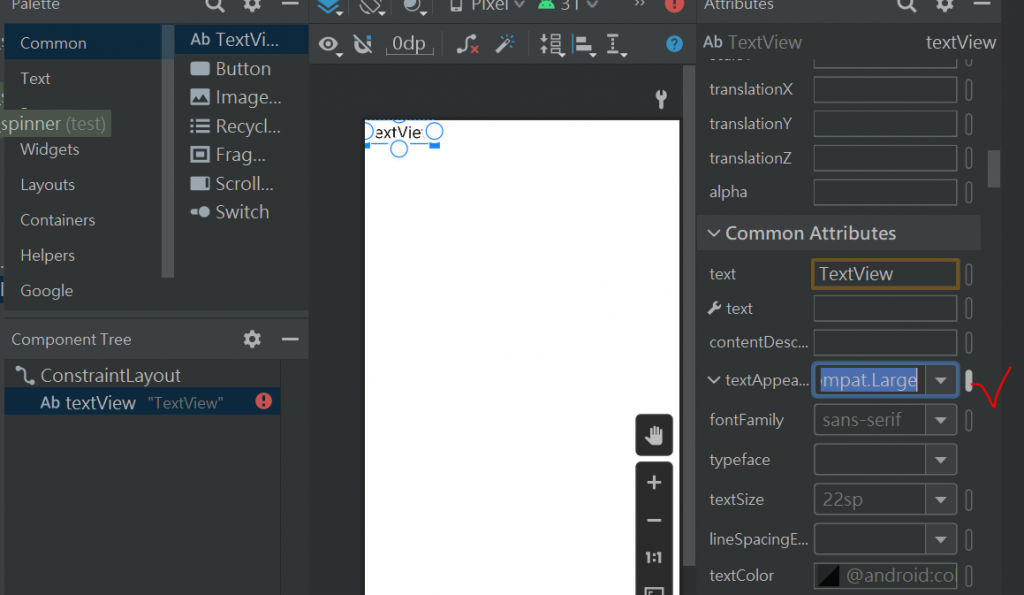Minimize the Component Tree panel
This screenshot has width=1024, height=595.
click(290, 339)
